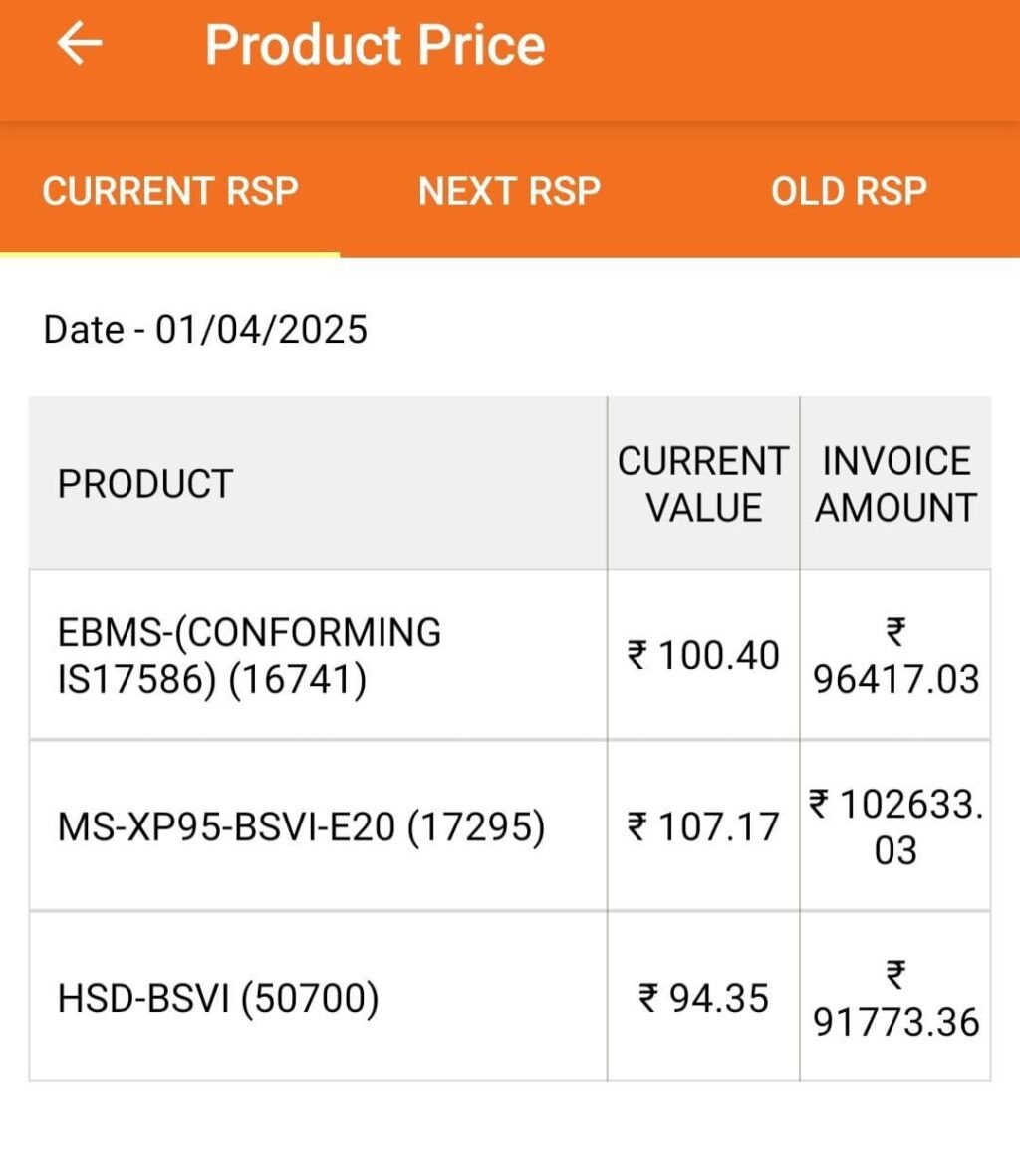Tap the rupee symbol above 91773.36

(895, 974)
